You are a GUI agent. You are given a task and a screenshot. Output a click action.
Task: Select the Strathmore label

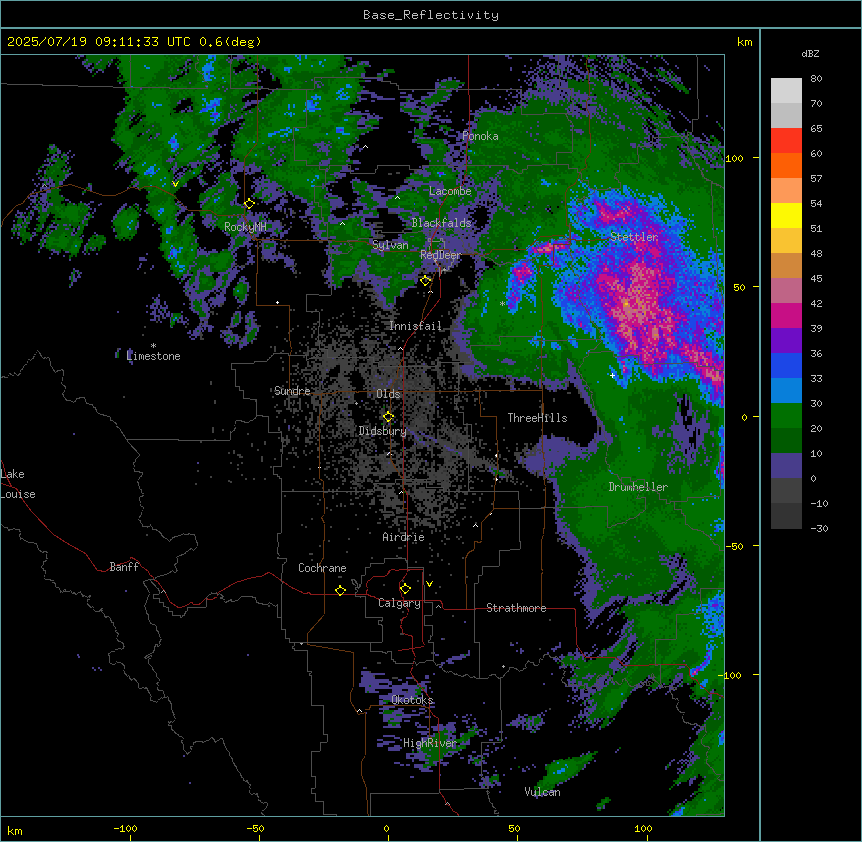(516, 608)
